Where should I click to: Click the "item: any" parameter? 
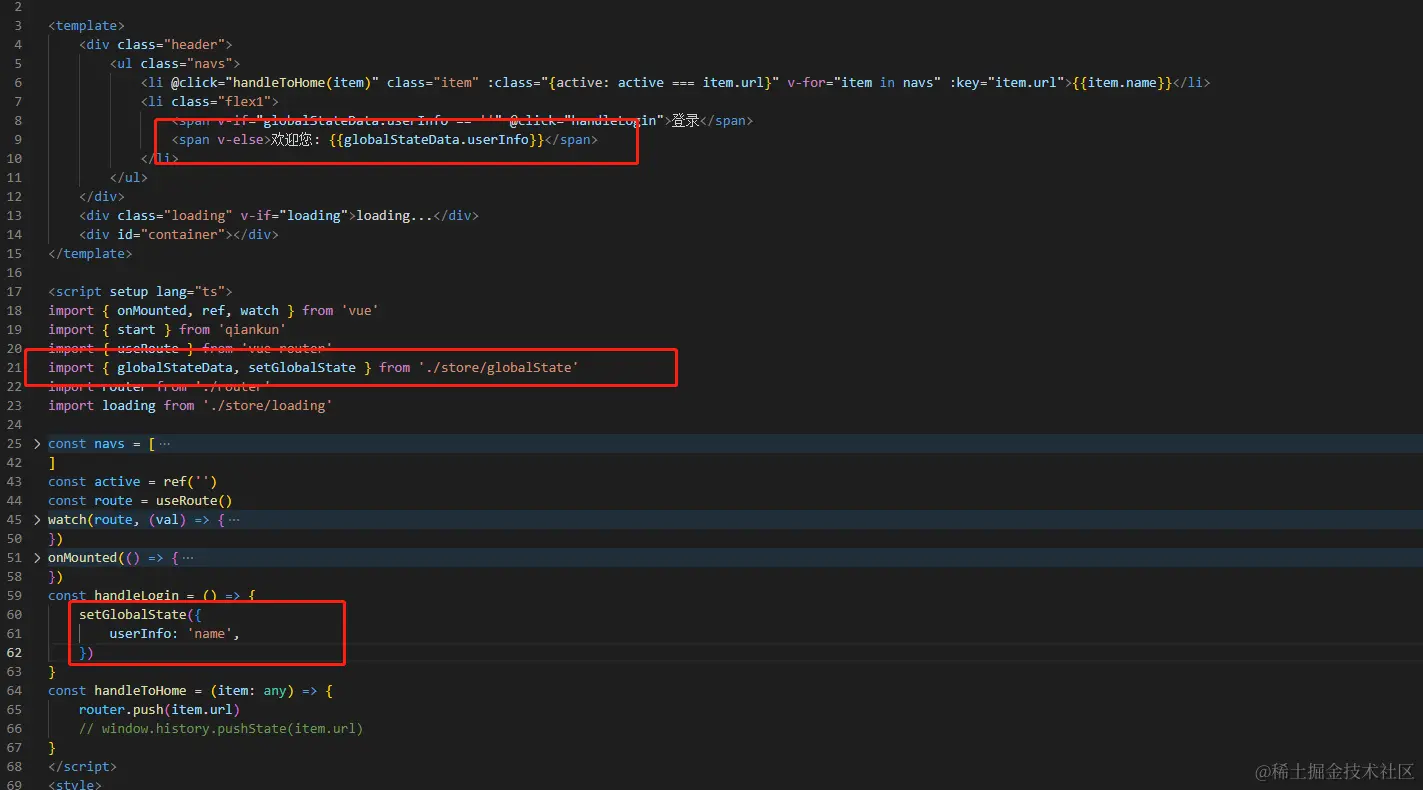point(252,690)
